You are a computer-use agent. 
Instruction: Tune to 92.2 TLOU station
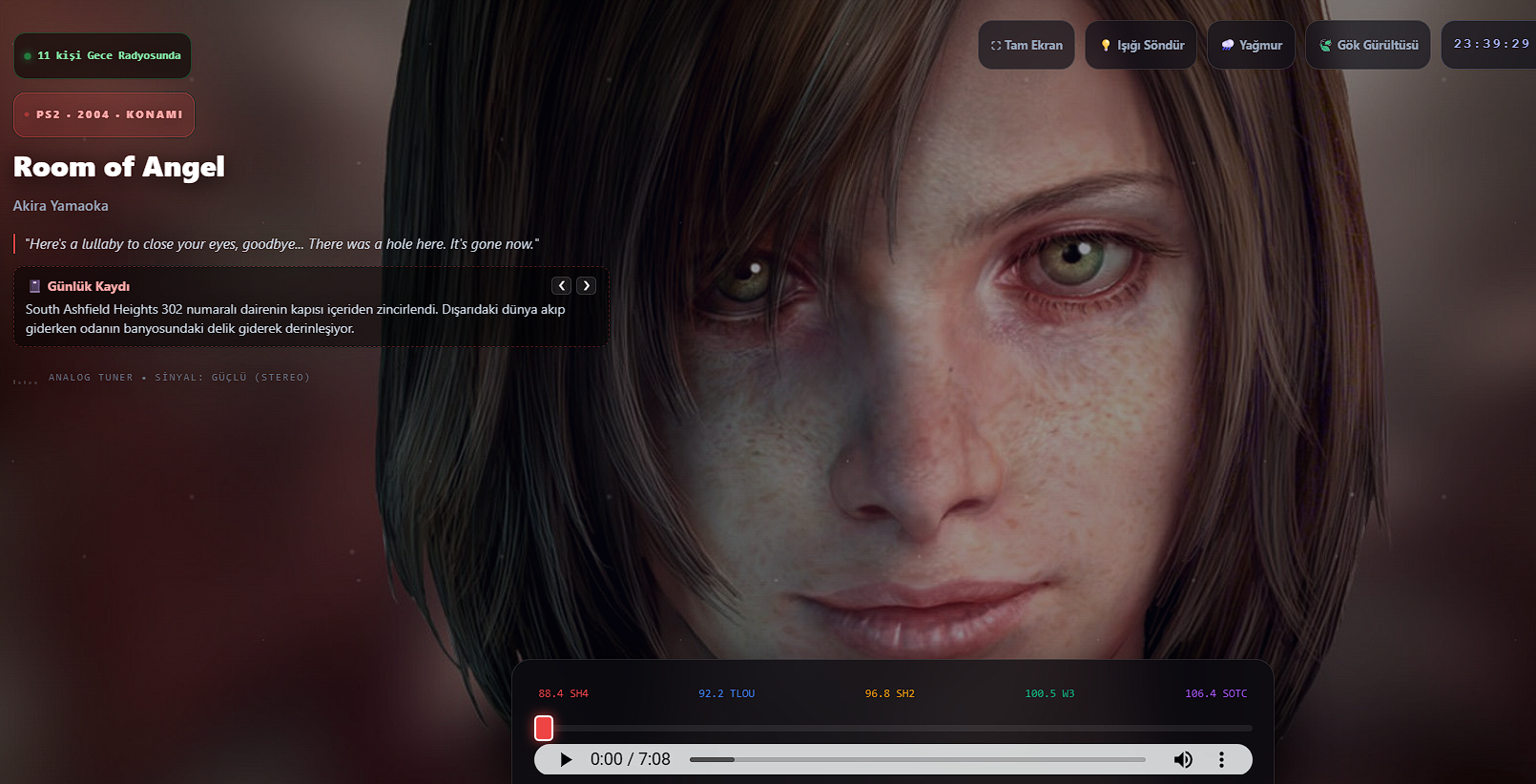tap(726, 693)
